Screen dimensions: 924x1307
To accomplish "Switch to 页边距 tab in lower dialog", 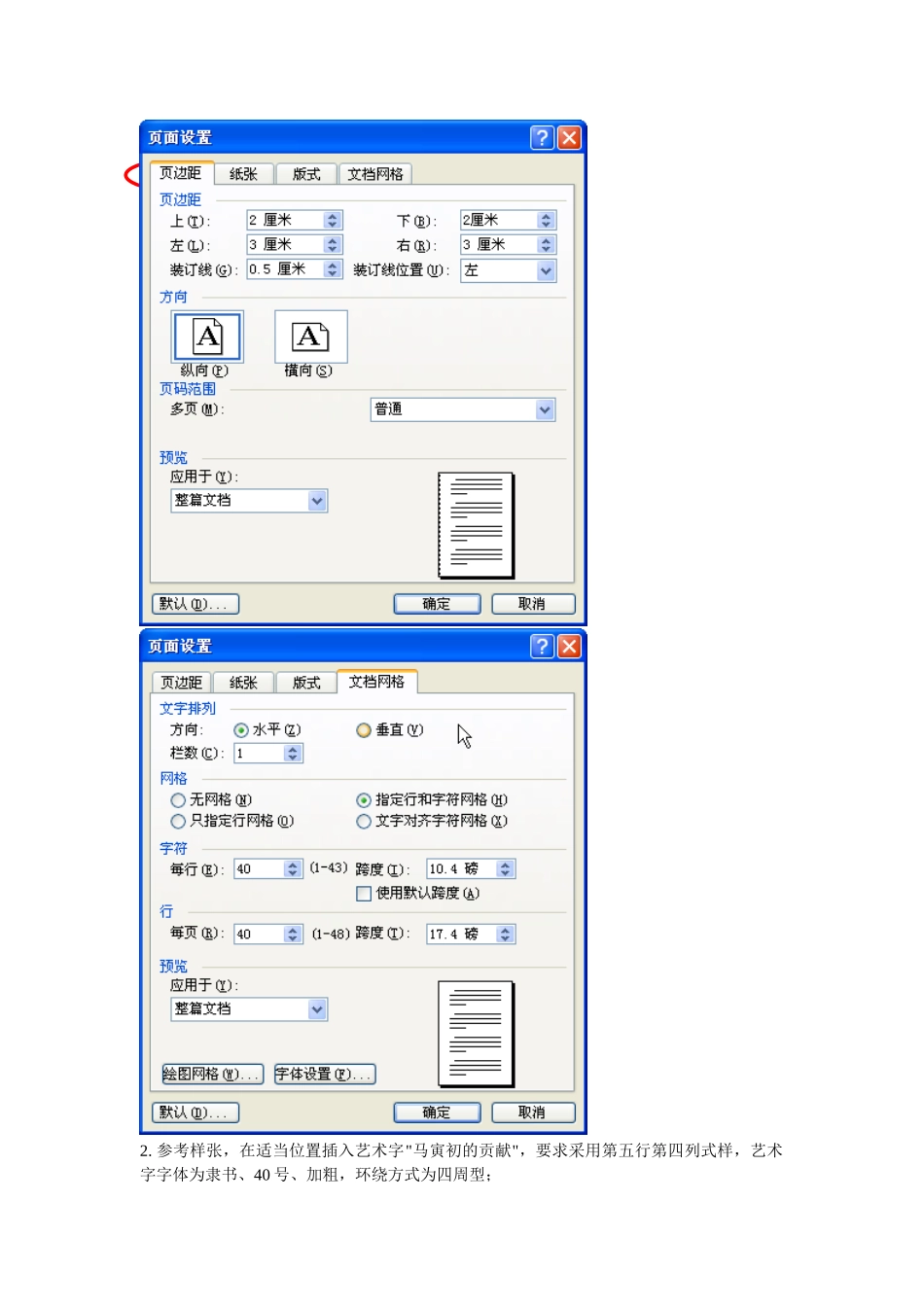I will pos(181,683).
